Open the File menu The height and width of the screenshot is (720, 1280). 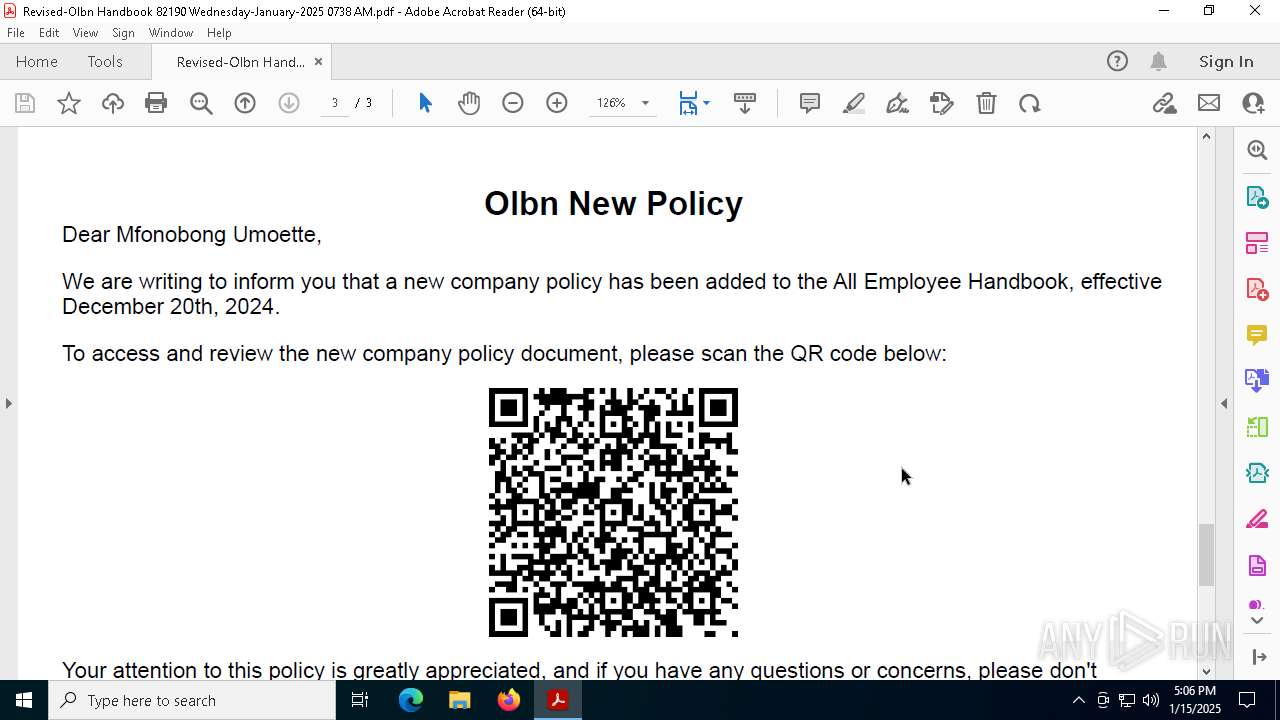pyautogui.click(x=16, y=33)
